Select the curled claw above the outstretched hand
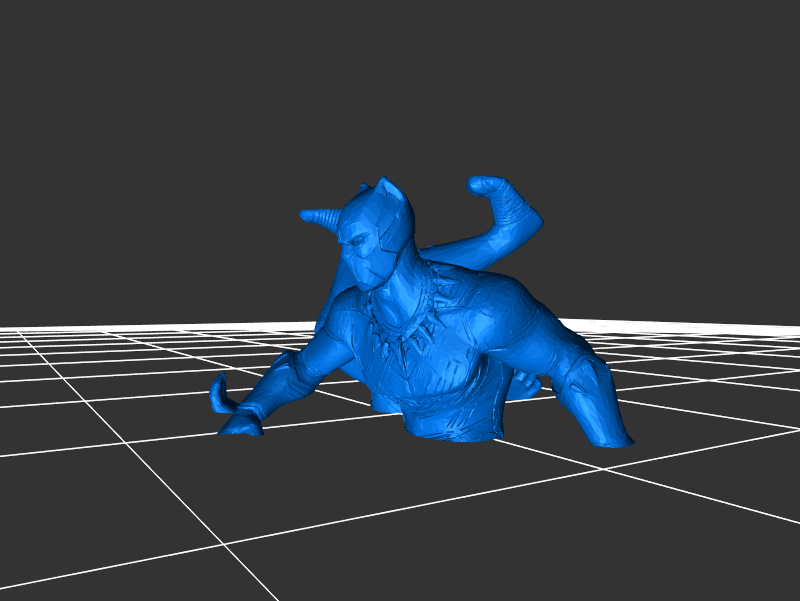Screen dimensions: 800x601 point(218,392)
